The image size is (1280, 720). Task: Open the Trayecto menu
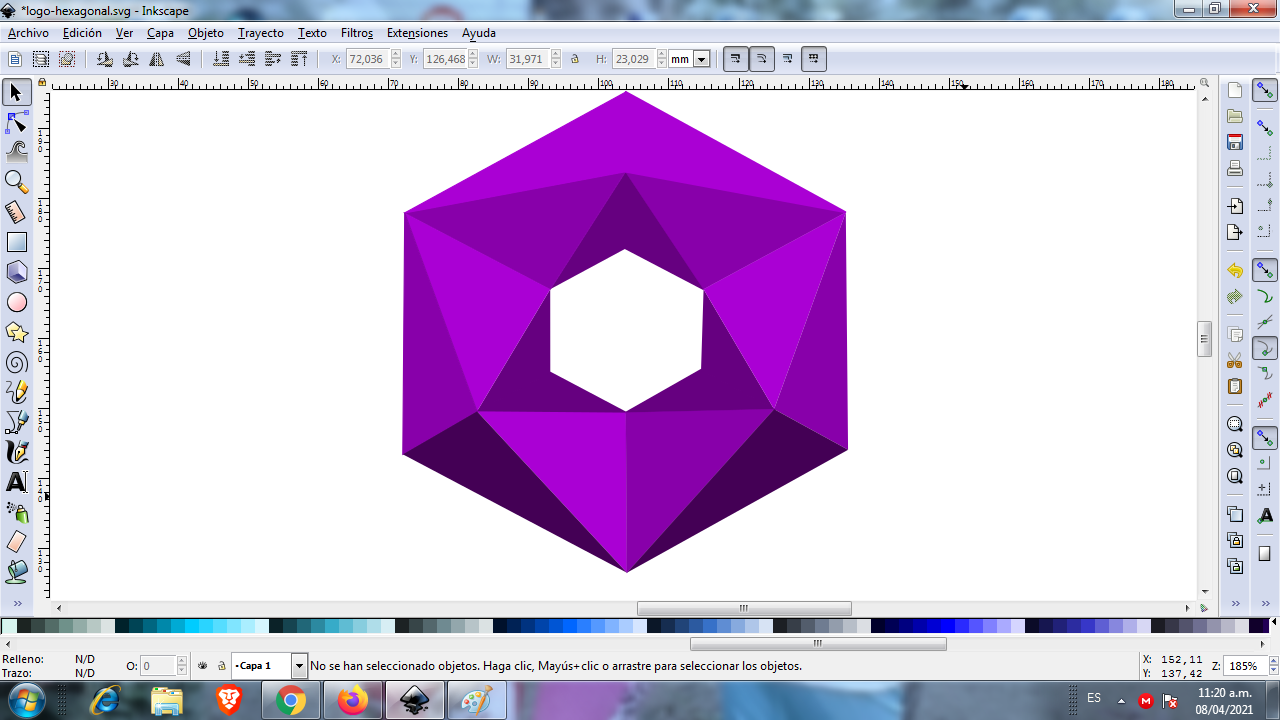pos(261,33)
